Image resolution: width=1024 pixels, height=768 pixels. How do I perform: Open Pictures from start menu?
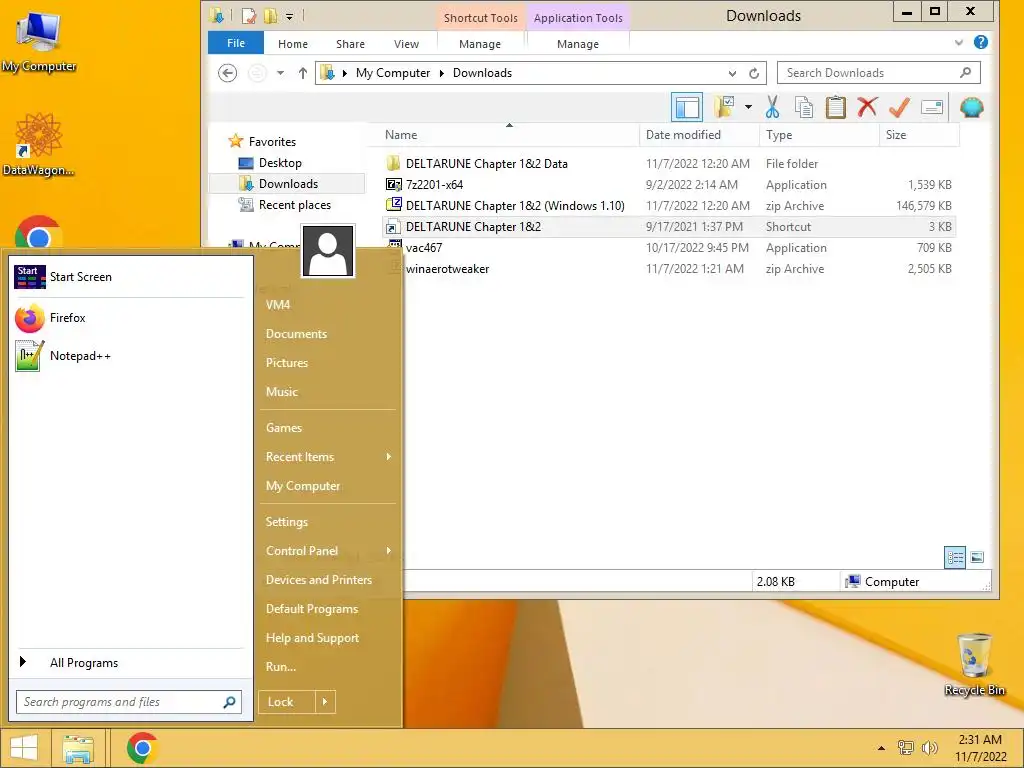point(287,362)
